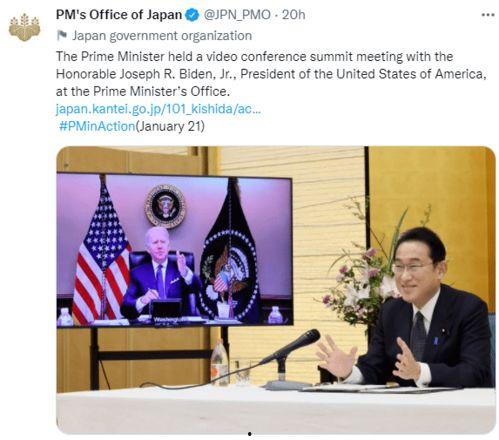Open the japan.kantei.go.jp link
This screenshot has height=440, width=499.
158,109
